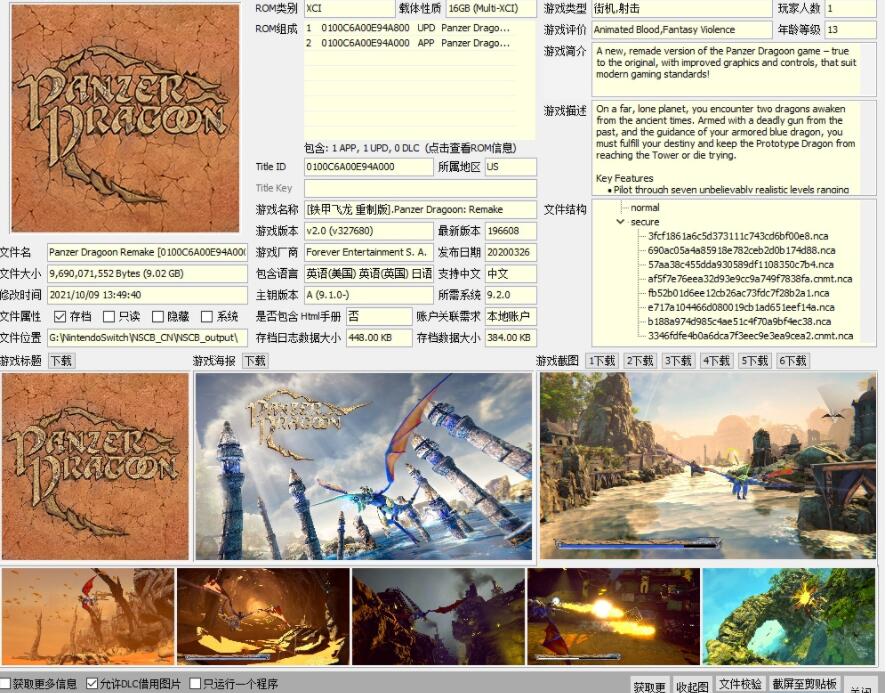The height and width of the screenshot is (693, 886).
Task: Click the 游戏名称 game name field
Action: pos(420,210)
